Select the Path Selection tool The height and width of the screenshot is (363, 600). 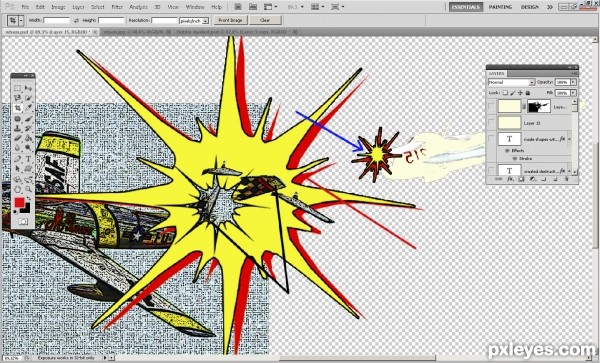18,168
